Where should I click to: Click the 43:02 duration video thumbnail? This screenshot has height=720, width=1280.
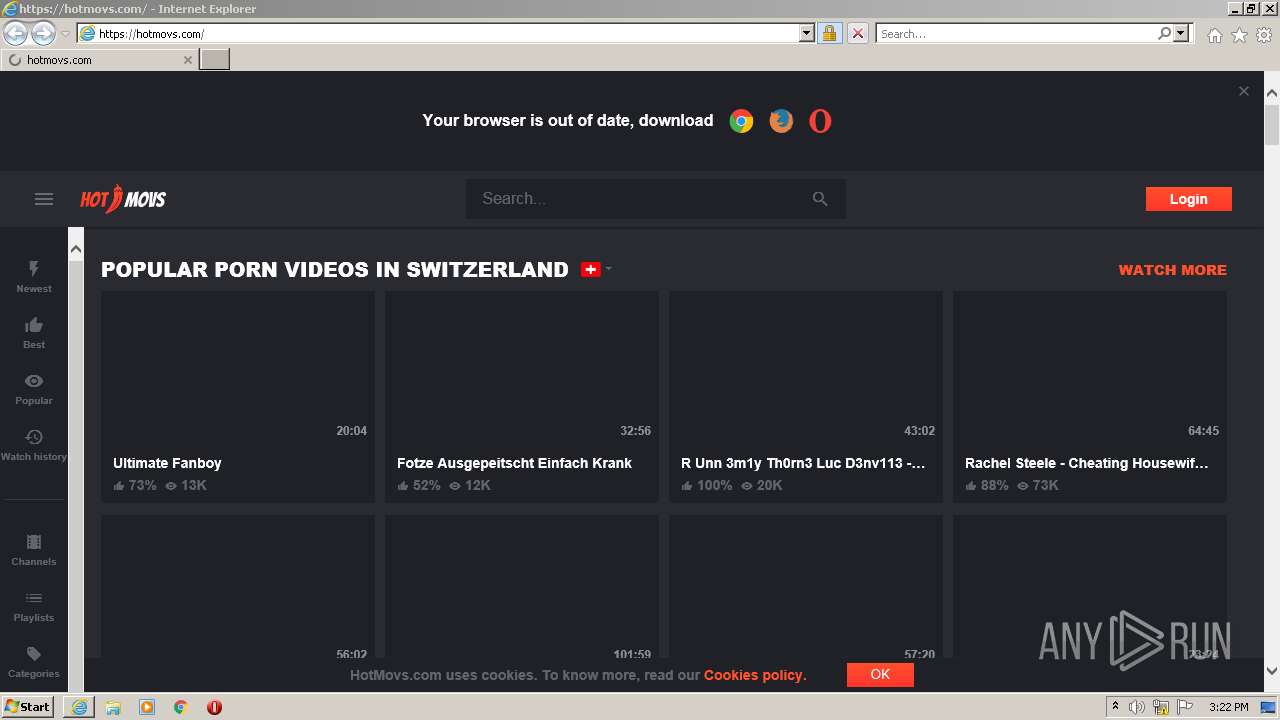pos(806,367)
